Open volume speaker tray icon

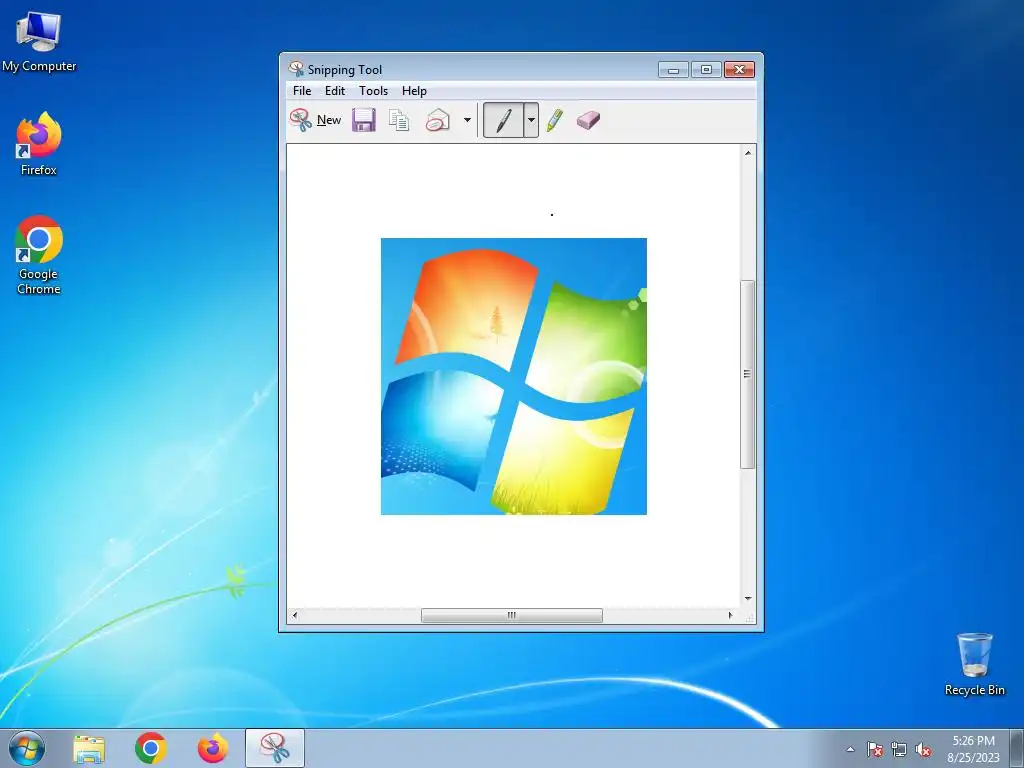pyautogui.click(x=923, y=750)
